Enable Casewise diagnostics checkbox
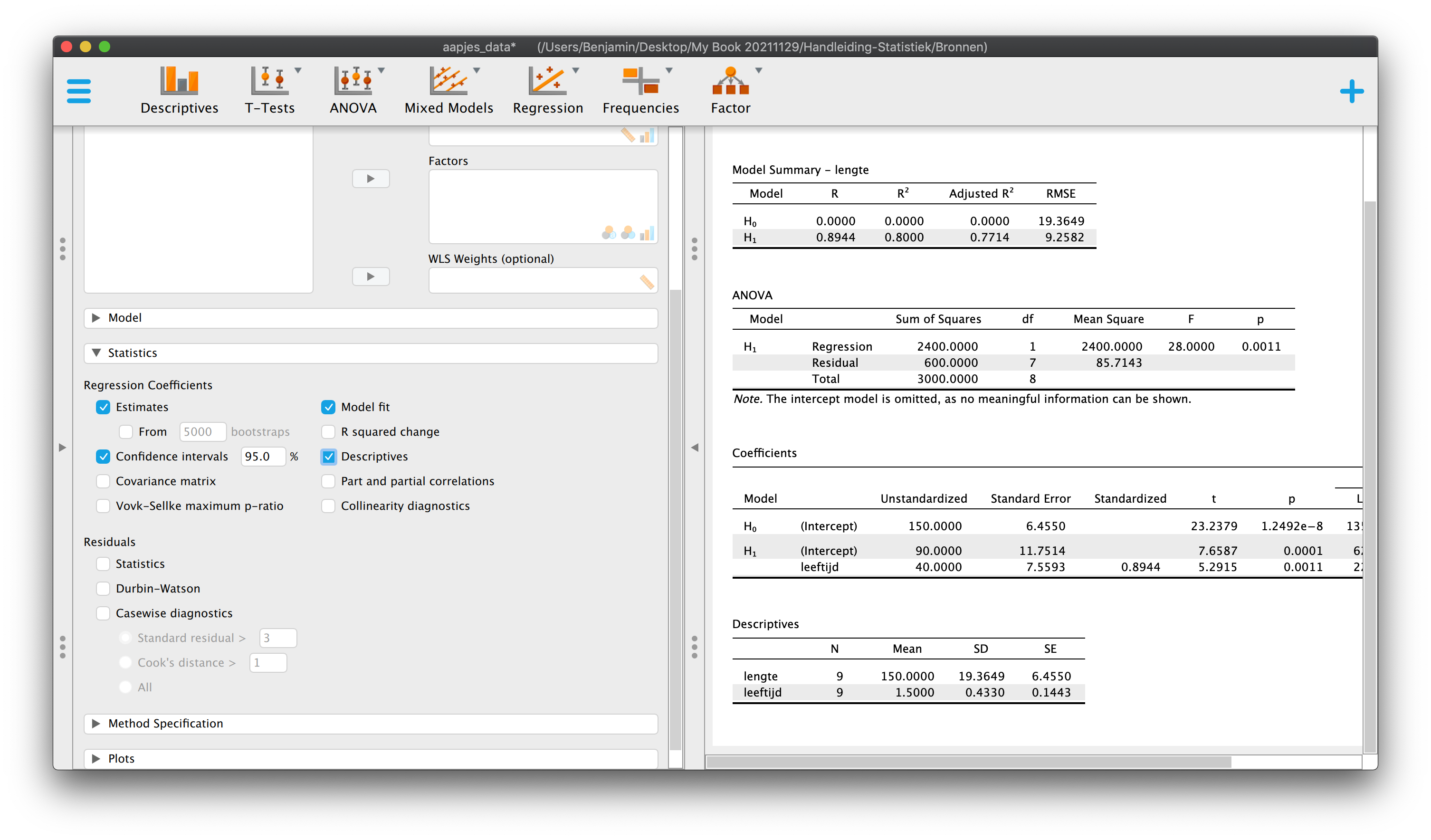Viewport: 1431px width, 840px height. 103,613
